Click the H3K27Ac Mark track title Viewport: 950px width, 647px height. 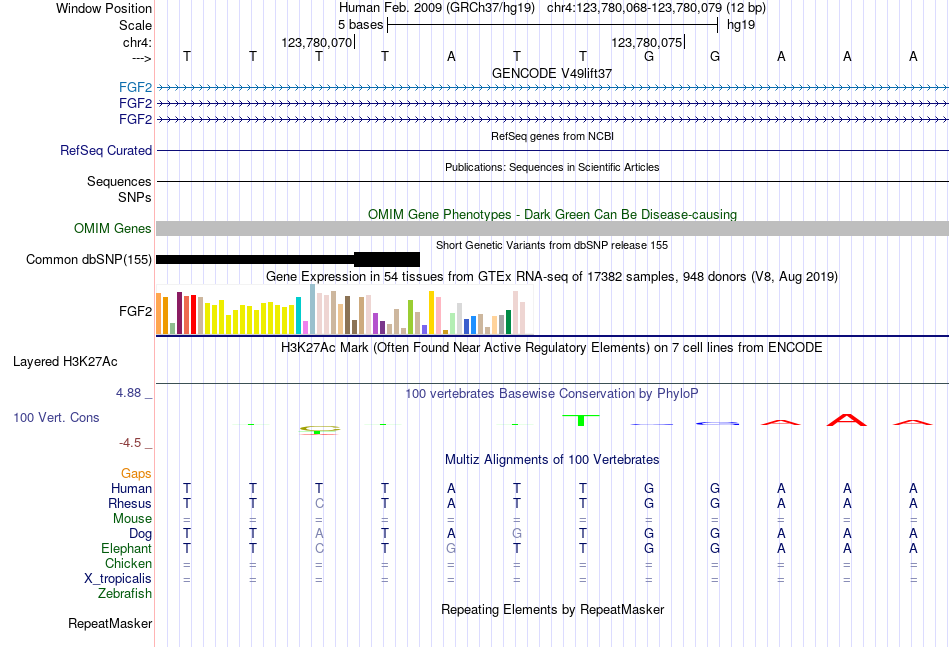pyautogui.click(x=552, y=348)
